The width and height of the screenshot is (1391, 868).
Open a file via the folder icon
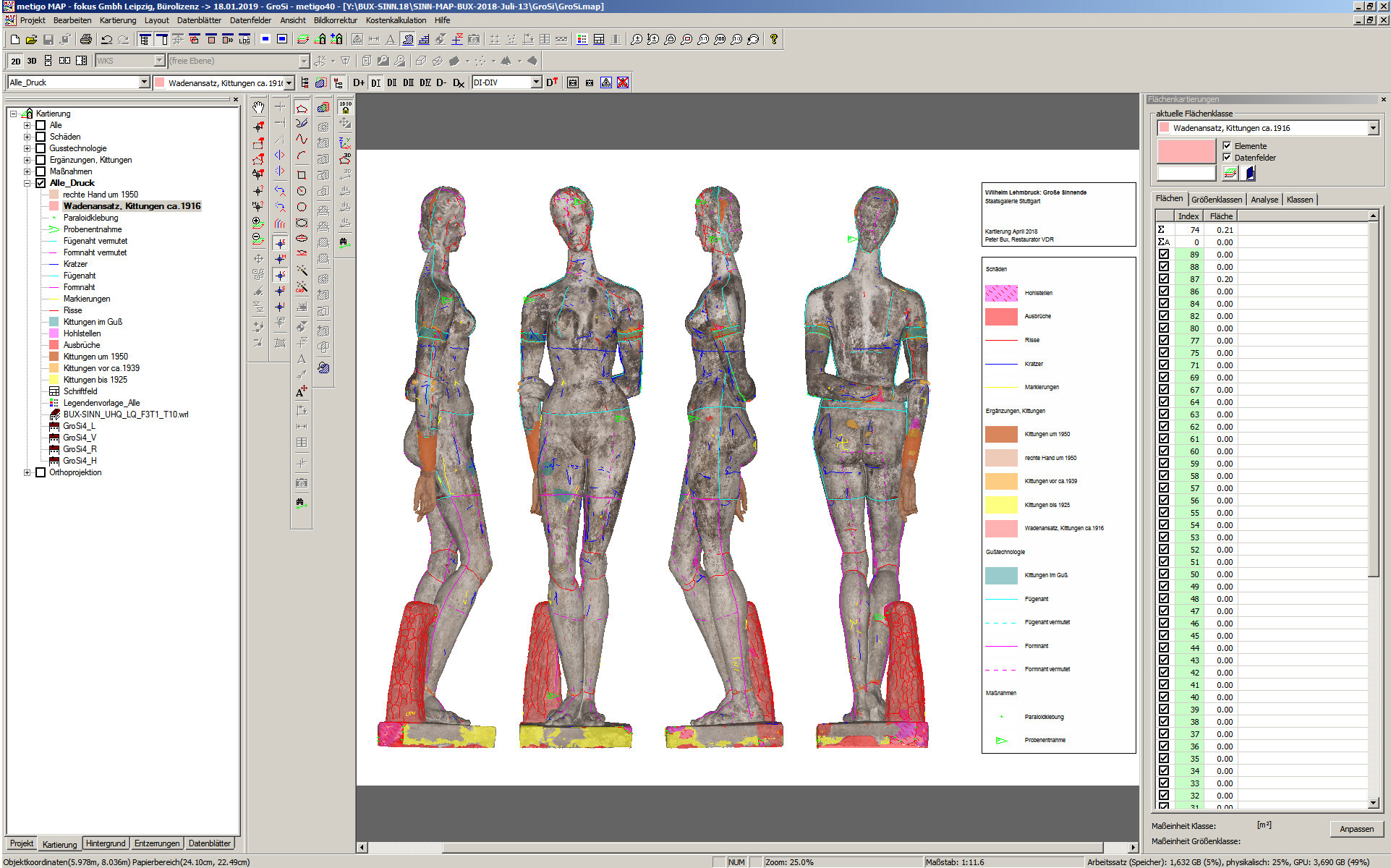click(x=31, y=40)
